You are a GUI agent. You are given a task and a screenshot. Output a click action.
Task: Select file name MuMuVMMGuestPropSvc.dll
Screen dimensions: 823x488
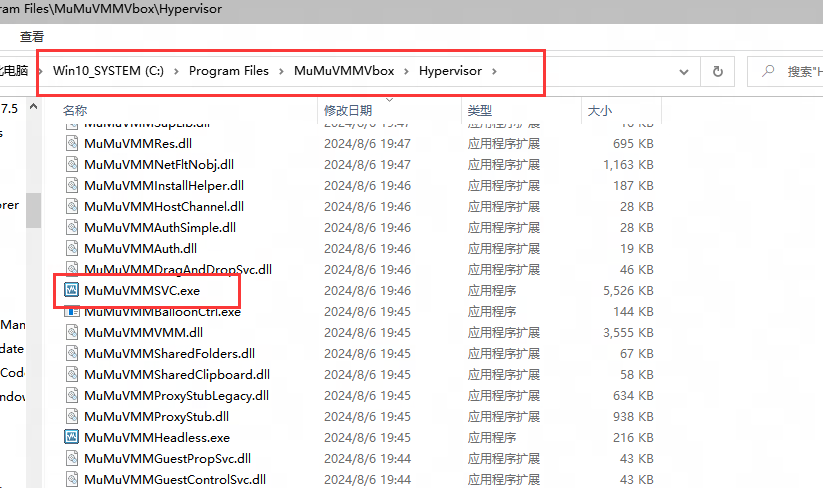click(167, 458)
